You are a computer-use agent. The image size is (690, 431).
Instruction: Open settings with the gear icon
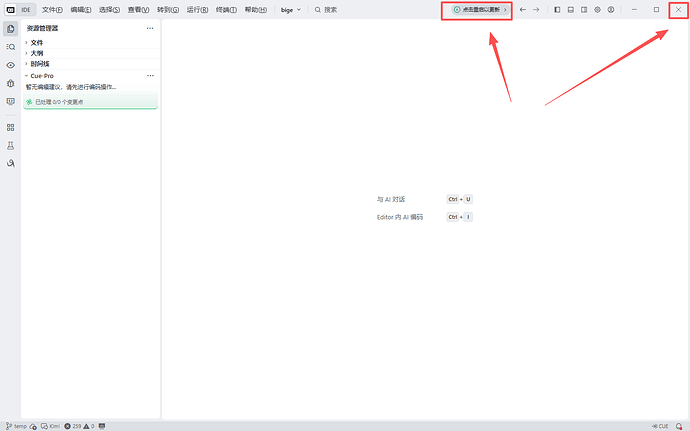click(597, 10)
